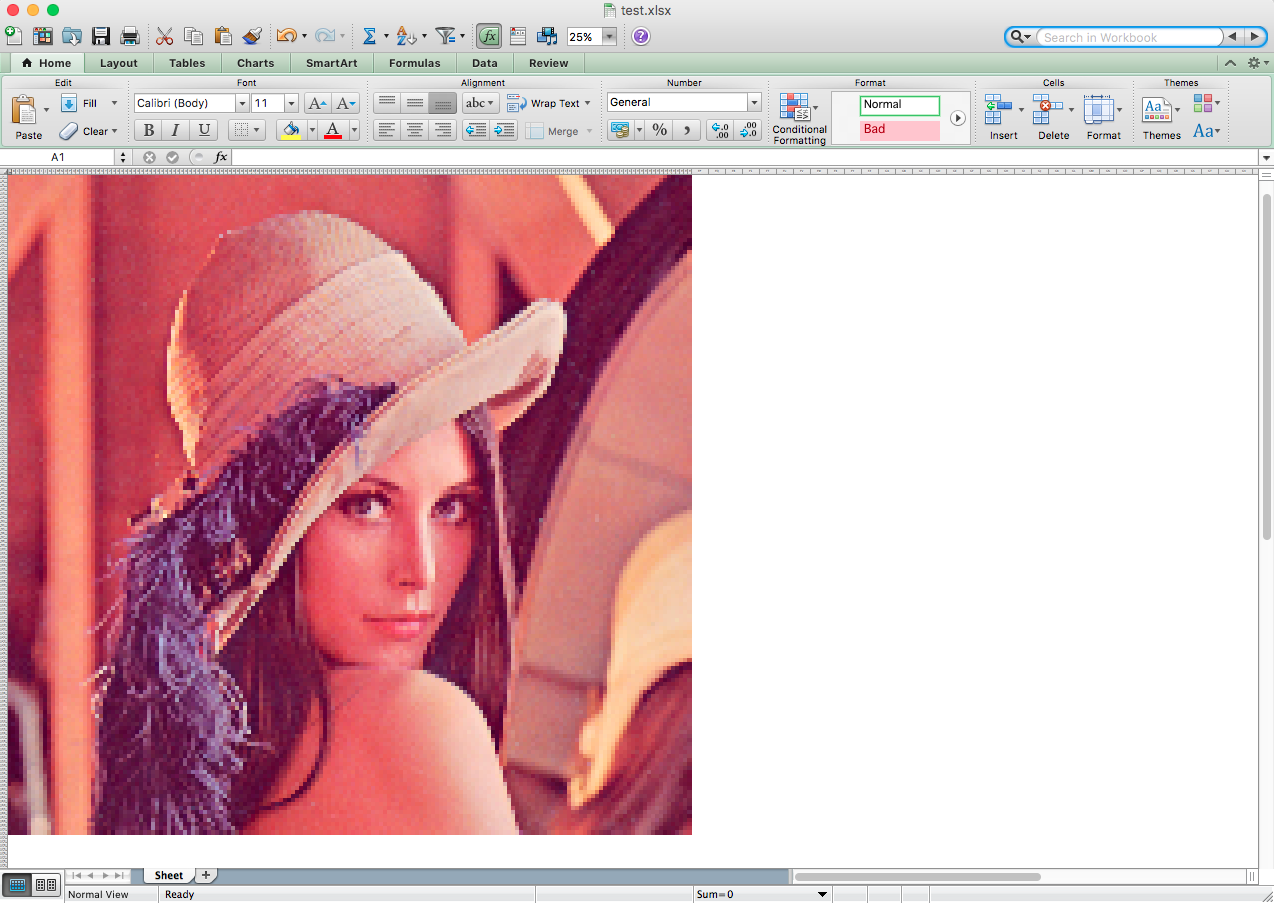Click the Fill down icon
The width and height of the screenshot is (1274, 903).
click(x=69, y=103)
